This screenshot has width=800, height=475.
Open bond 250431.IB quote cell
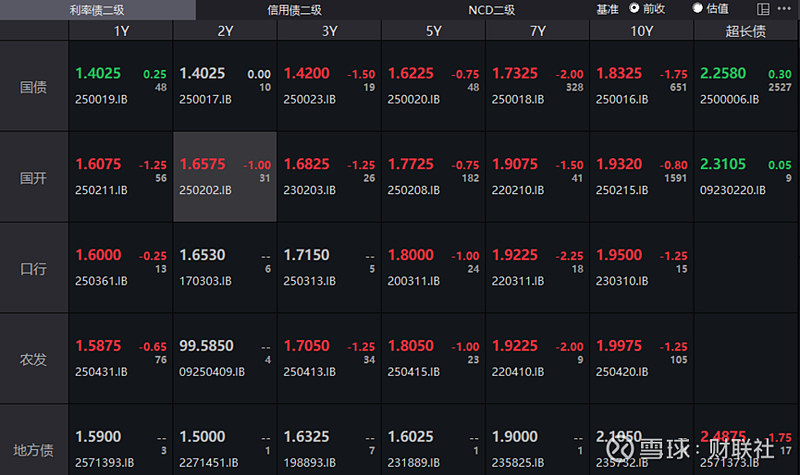tap(121, 359)
